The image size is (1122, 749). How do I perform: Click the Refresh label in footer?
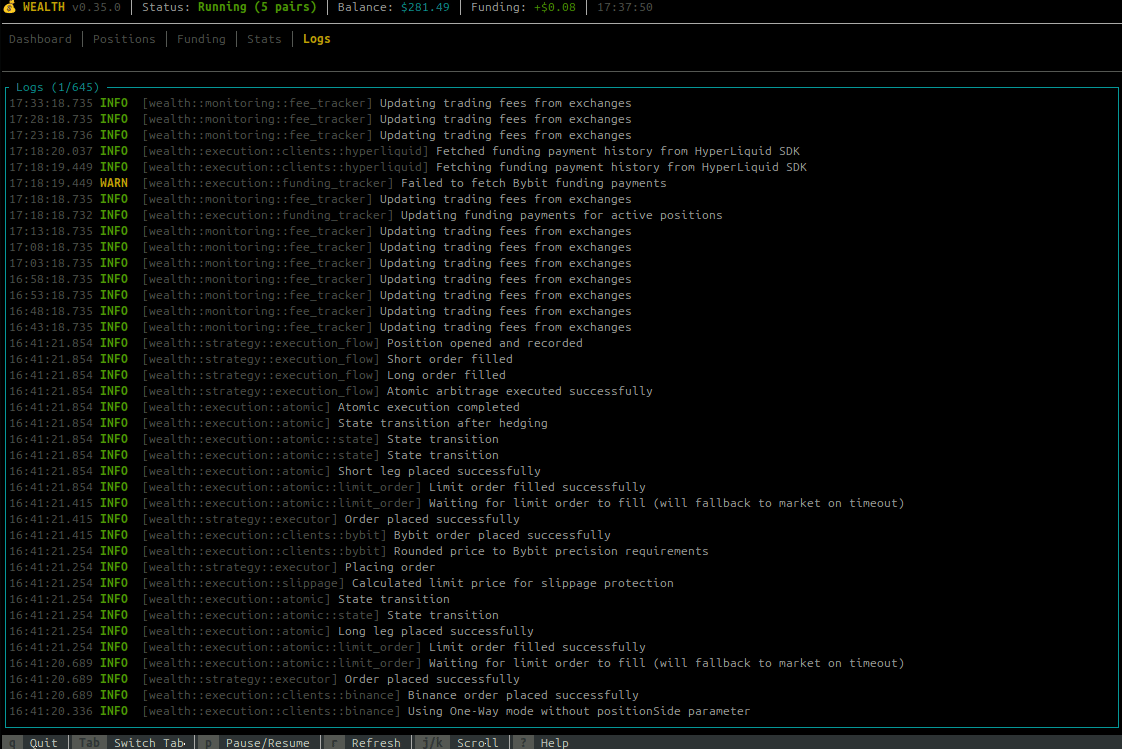[x=376, y=743]
